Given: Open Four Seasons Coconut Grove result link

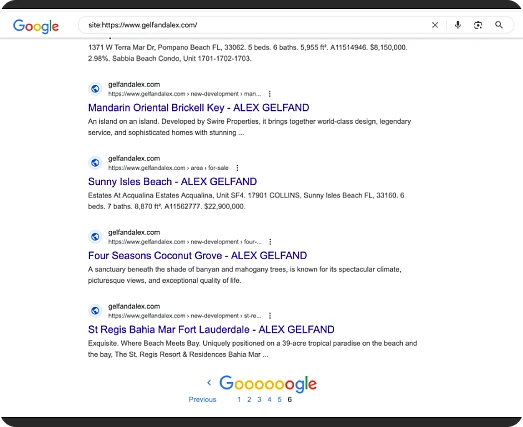Looking at the screenshot, I should tap(197, 256).
